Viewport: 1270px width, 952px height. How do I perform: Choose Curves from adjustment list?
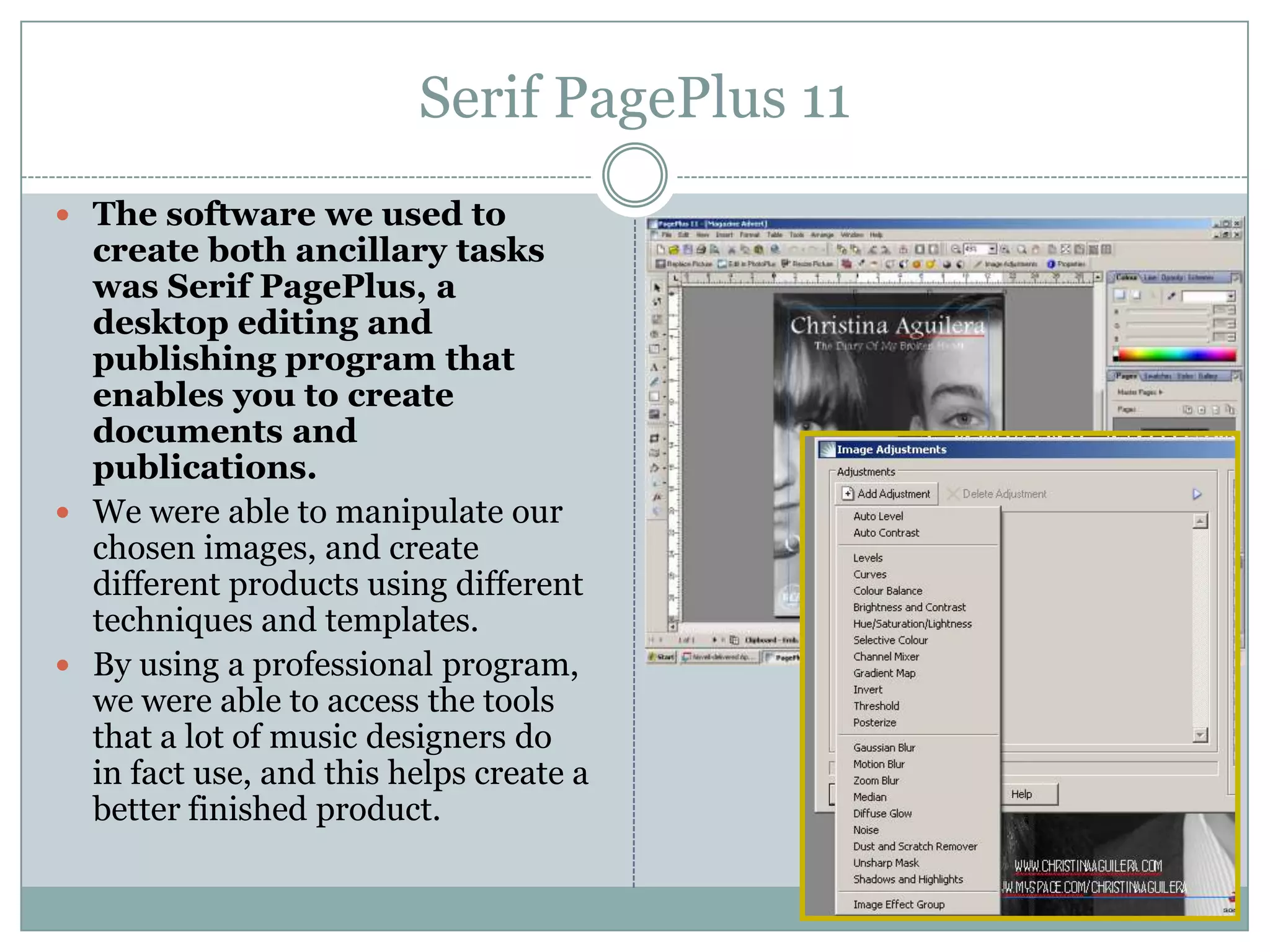point(869,575)
